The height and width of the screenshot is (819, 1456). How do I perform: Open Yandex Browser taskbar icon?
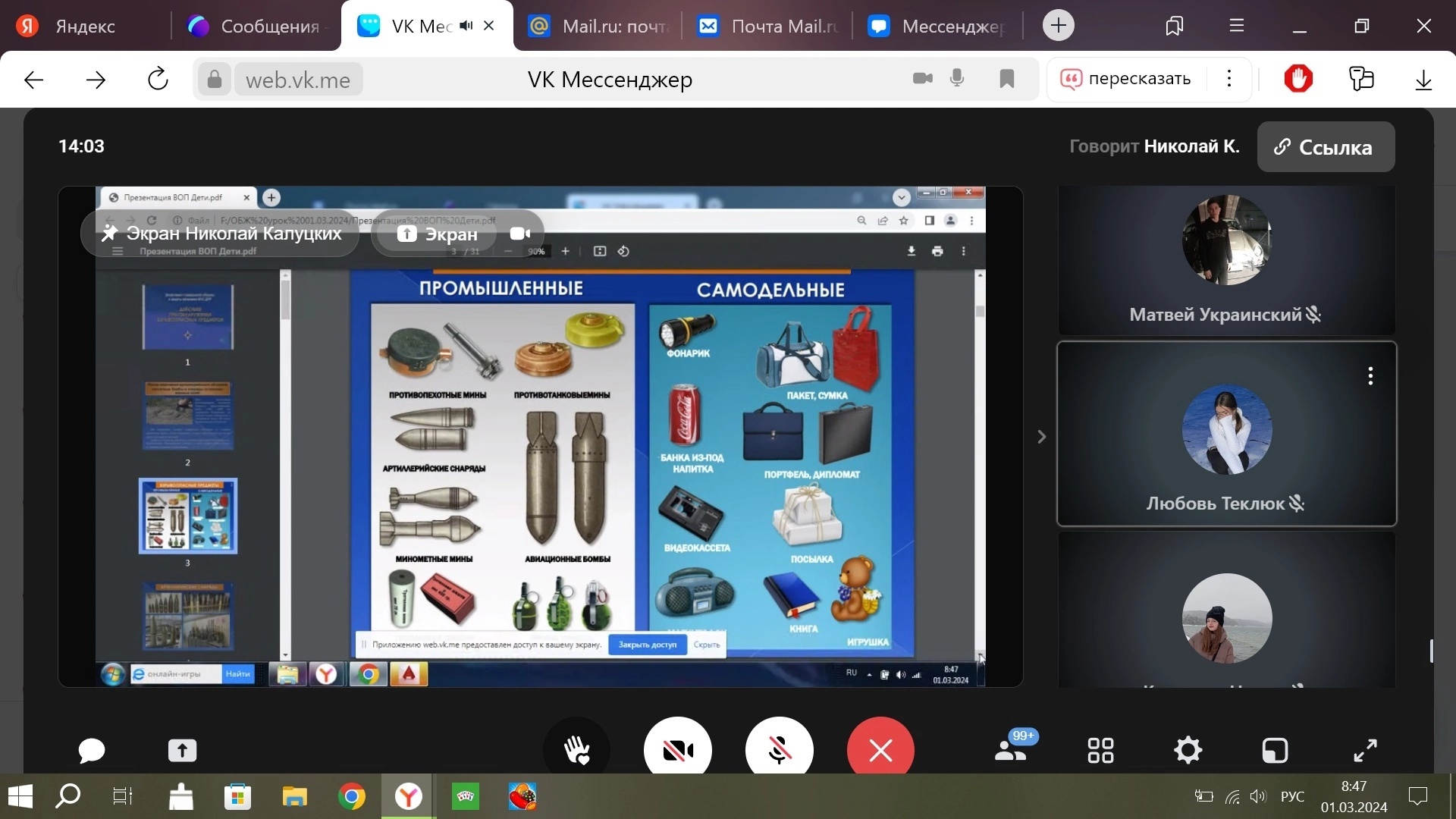[x=409, y=796]
